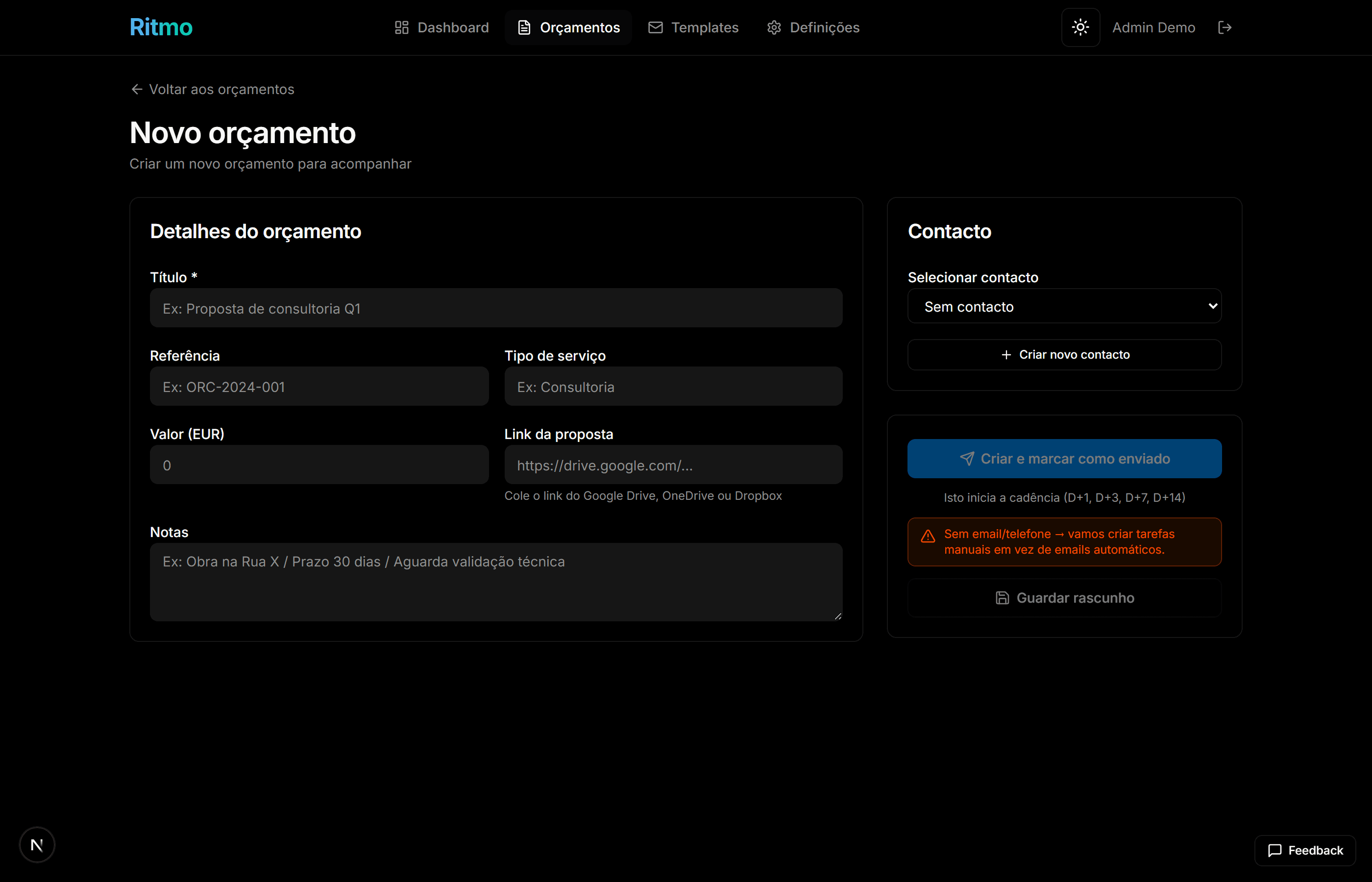1372x882 pixels.
Task: Grab the Notas textarea resize handle
Action: point(838,616)
